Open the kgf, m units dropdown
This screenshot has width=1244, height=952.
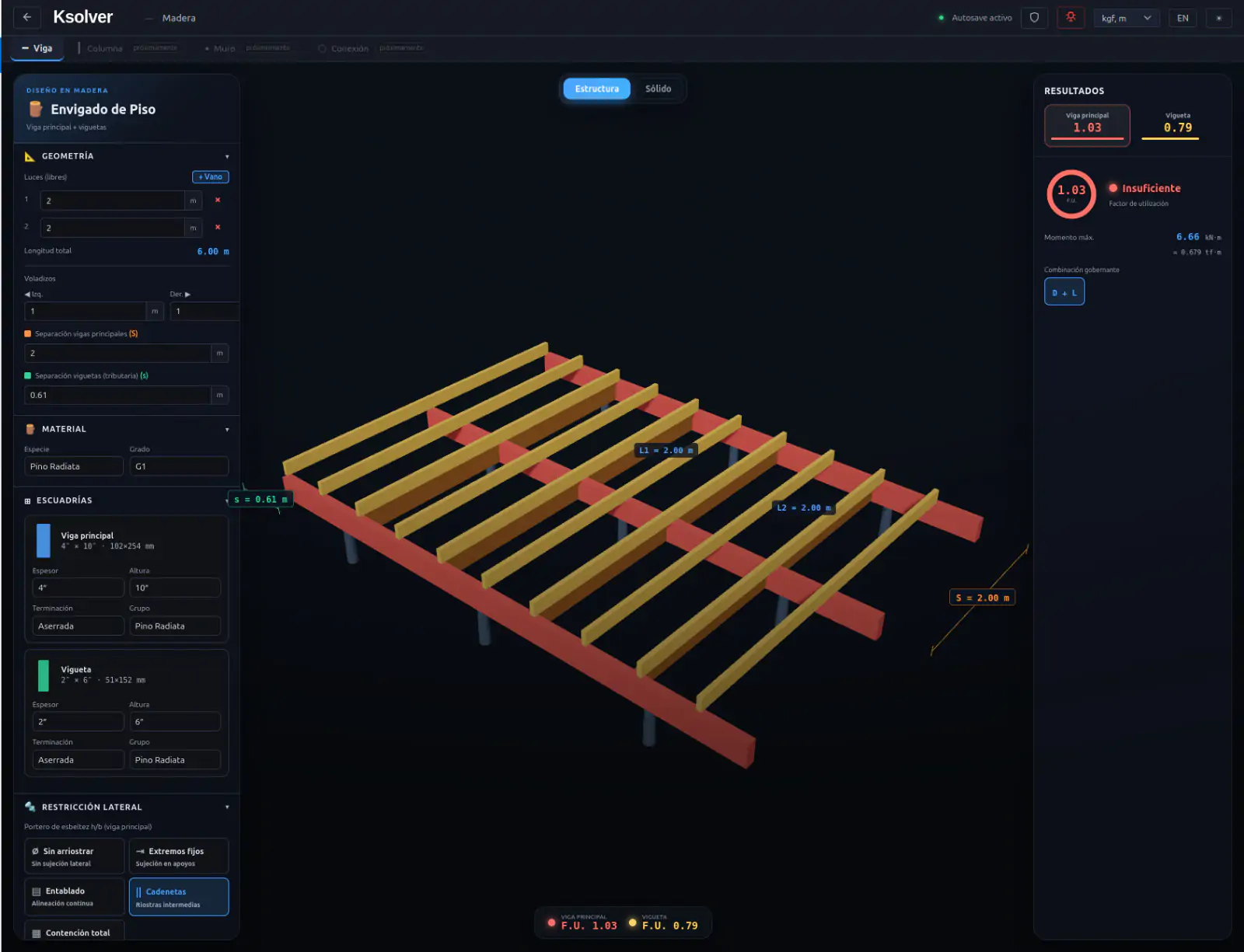1127,18
